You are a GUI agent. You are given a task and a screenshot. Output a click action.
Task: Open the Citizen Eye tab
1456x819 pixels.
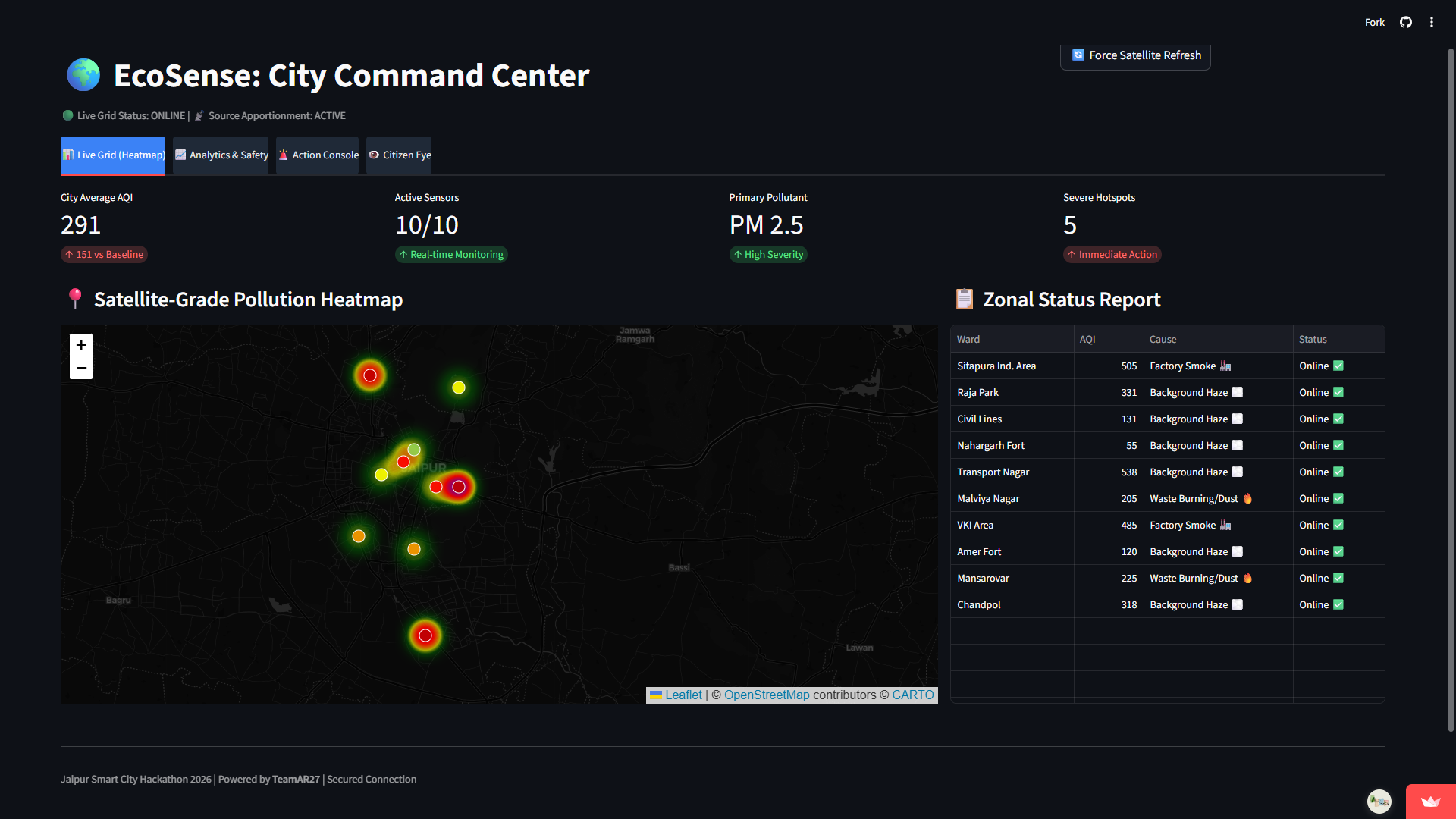(x=399, y=155)
